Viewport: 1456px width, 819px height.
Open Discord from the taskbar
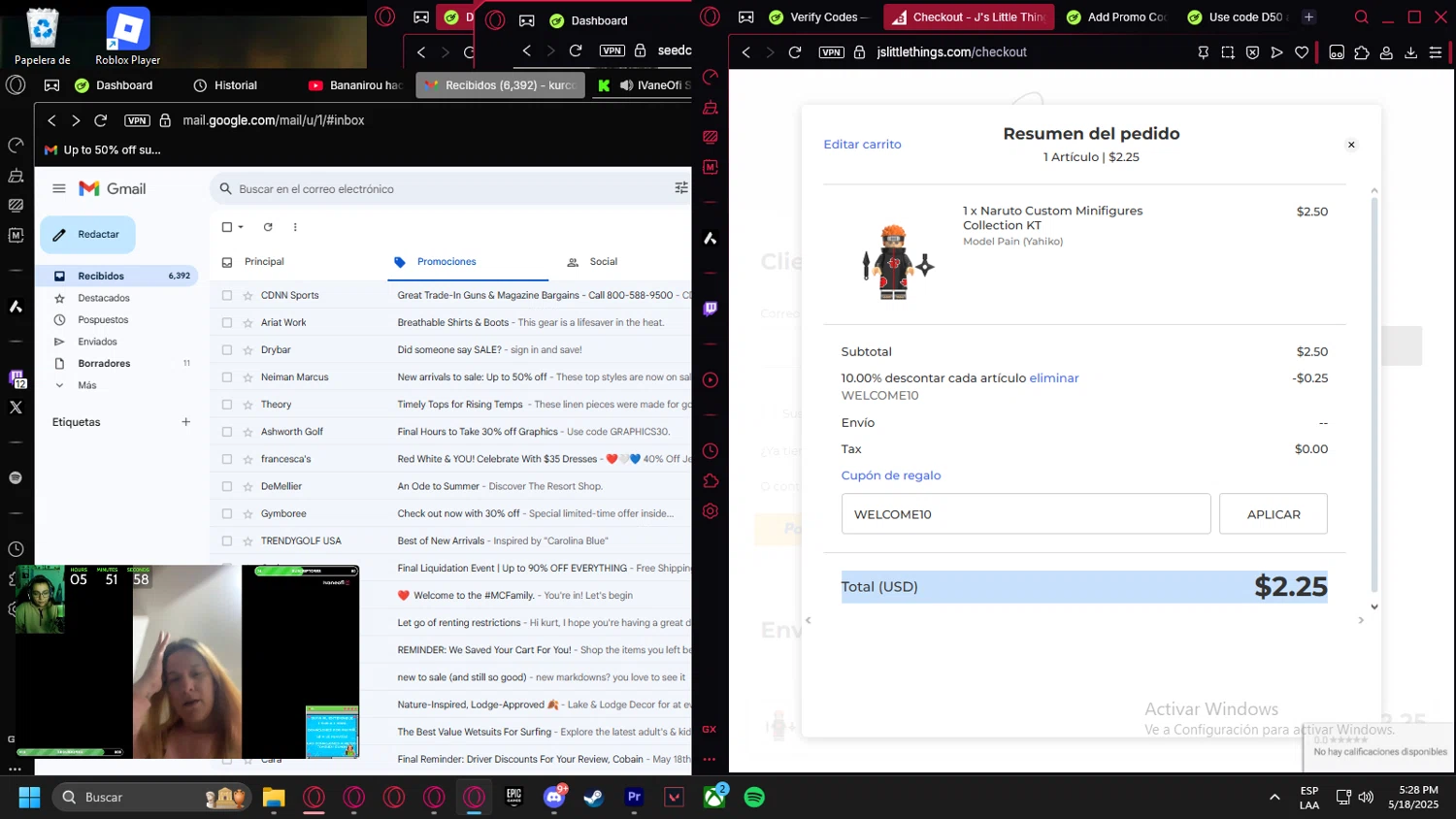coord(554,798)
